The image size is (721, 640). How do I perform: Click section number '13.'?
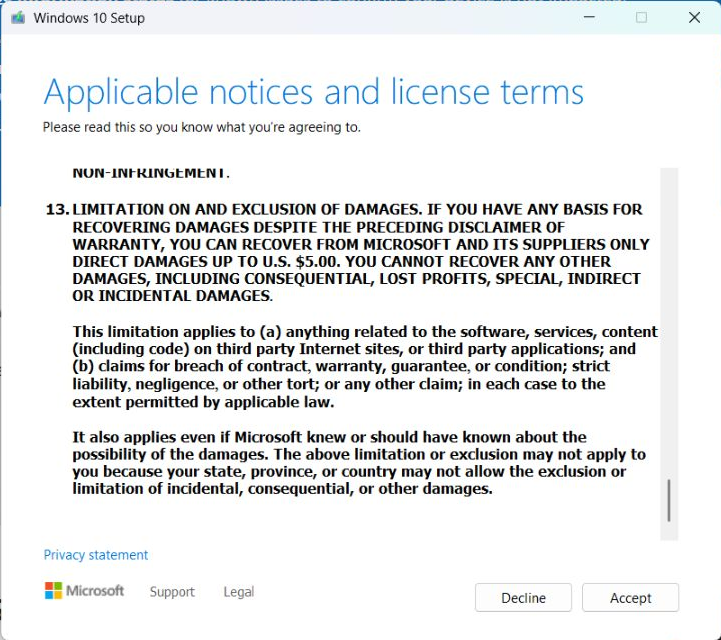pos(57,210)
